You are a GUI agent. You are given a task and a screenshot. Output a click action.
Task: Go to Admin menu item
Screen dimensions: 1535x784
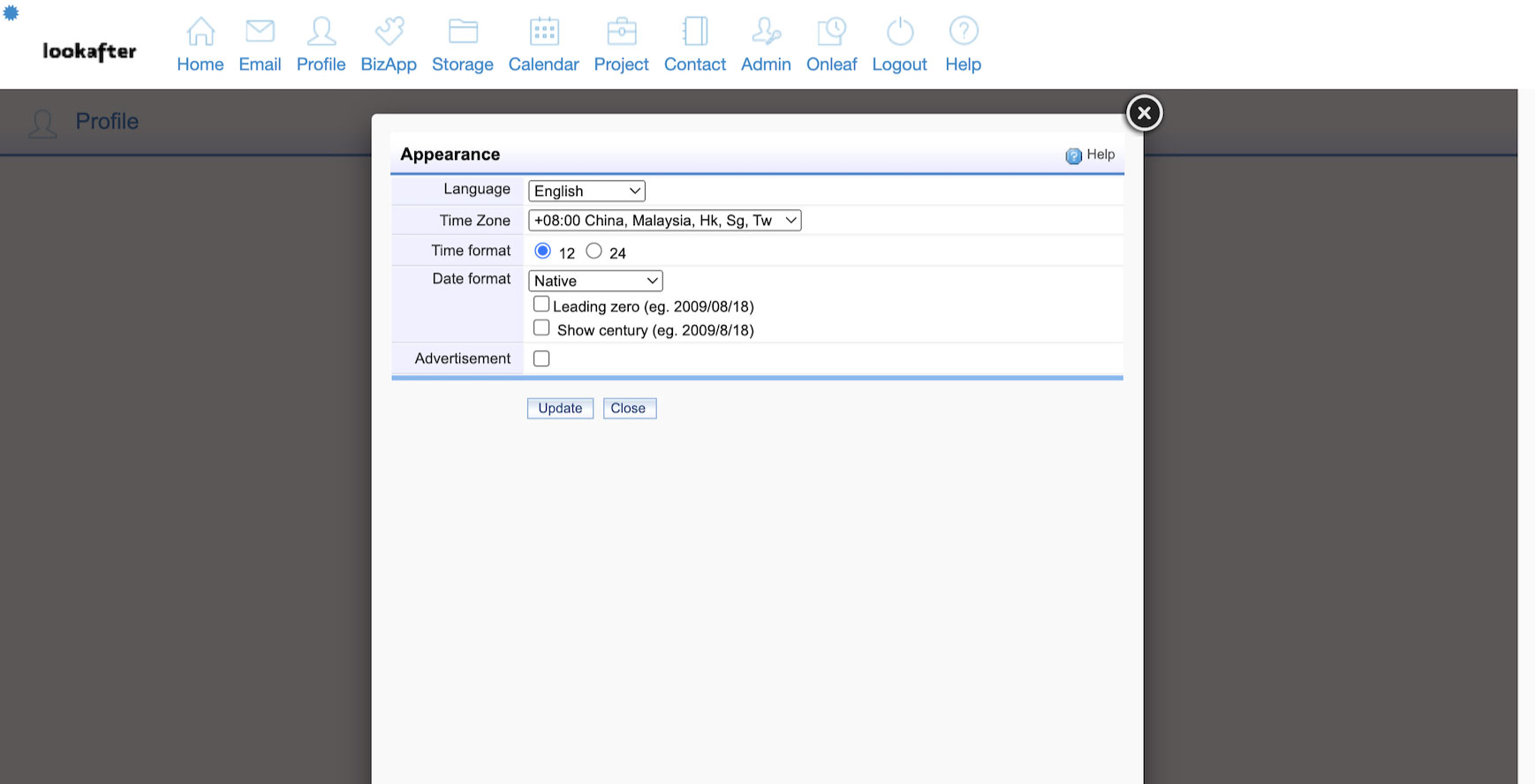click(766, 46)
